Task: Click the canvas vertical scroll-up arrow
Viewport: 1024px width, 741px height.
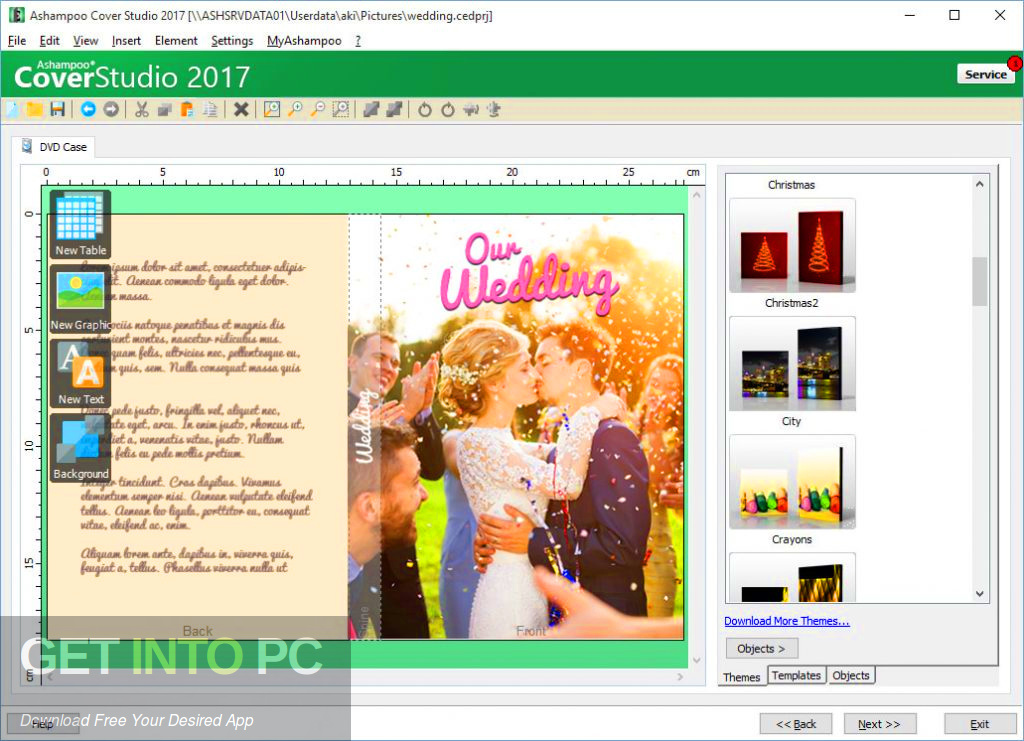Action: [x=696, y=195]
